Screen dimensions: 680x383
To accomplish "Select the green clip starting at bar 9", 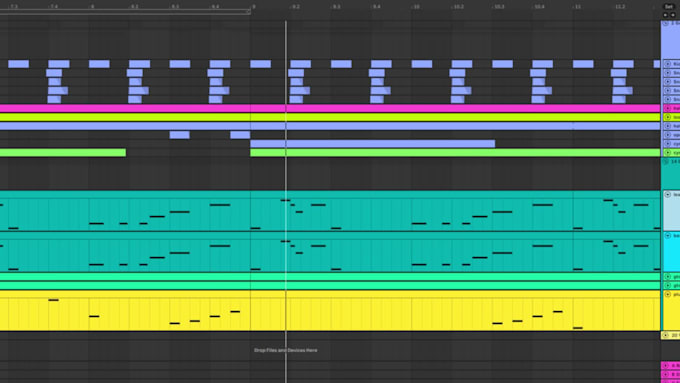I will point(455,153).
